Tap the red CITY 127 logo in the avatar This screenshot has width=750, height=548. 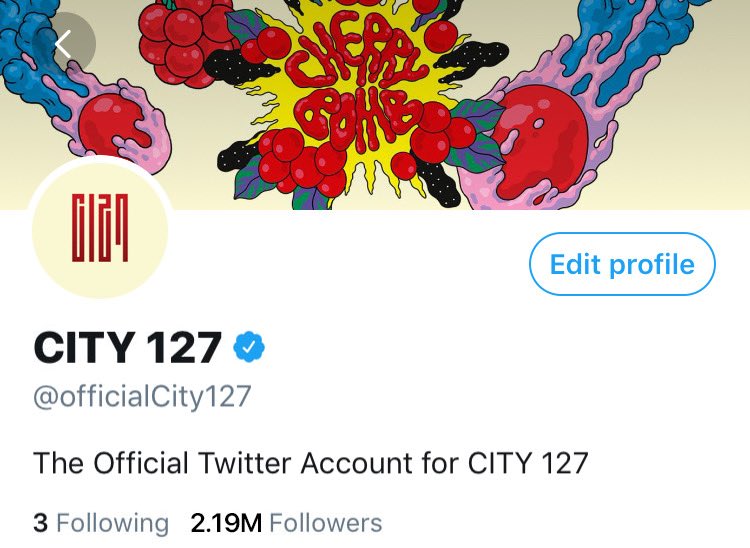(100, 228)
